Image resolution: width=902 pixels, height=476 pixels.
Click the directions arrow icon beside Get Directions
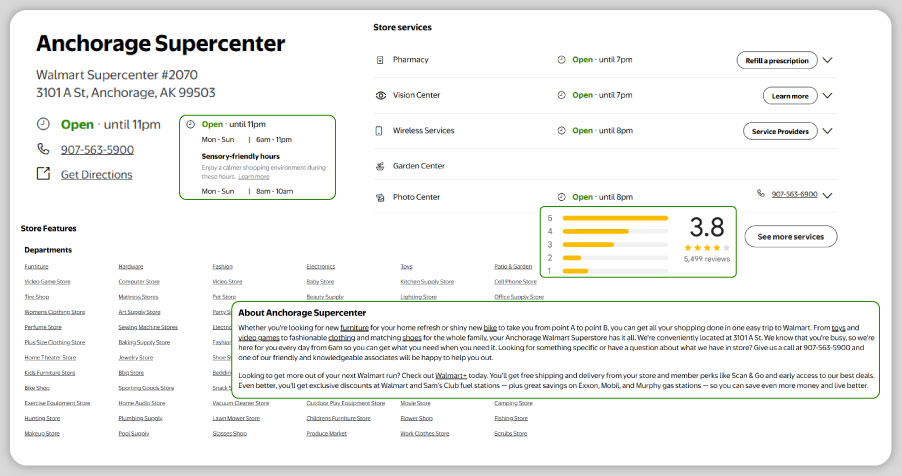click(43, 174)
